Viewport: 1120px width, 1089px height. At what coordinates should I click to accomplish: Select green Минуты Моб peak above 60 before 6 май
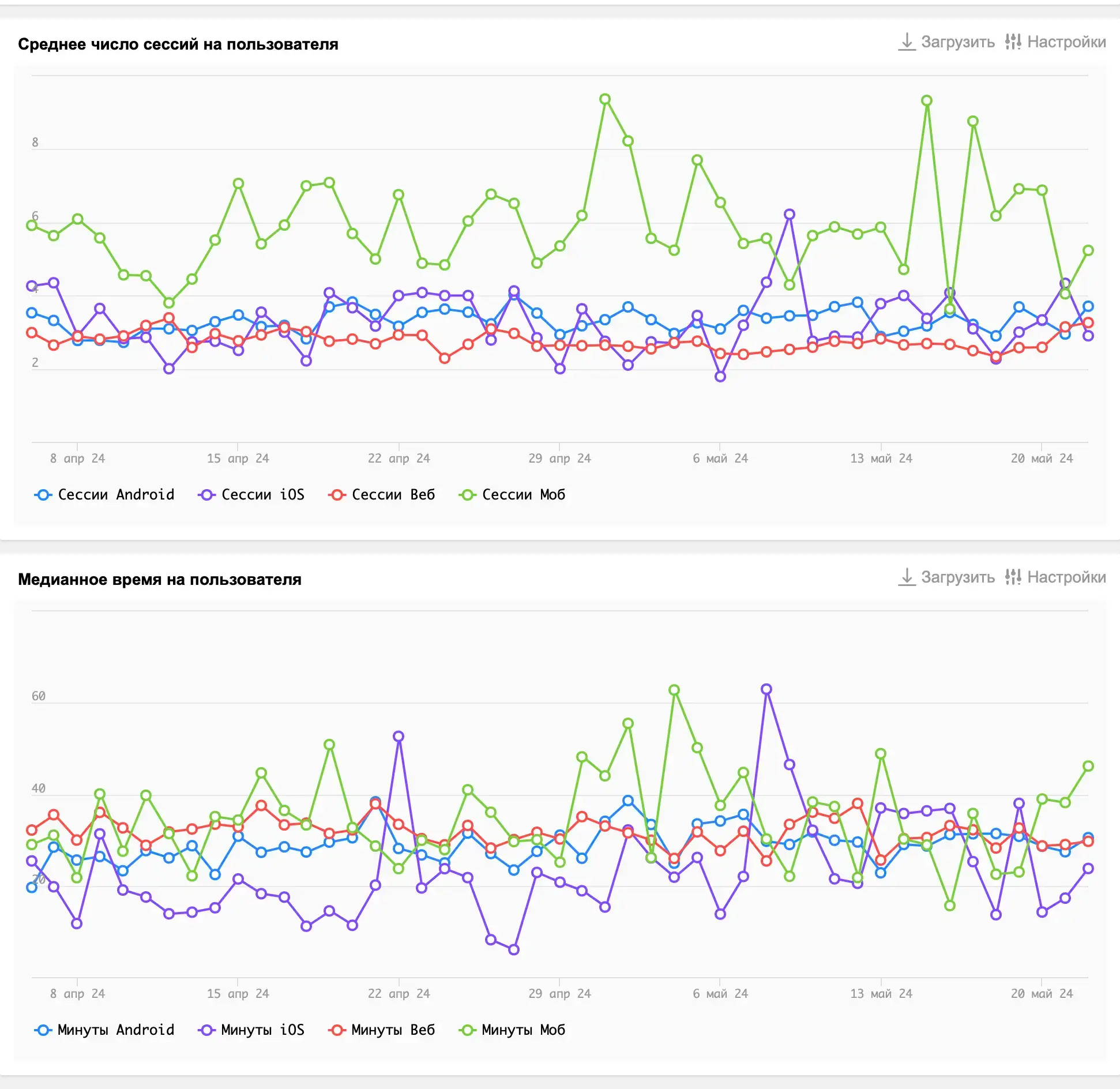pos(674,690)
